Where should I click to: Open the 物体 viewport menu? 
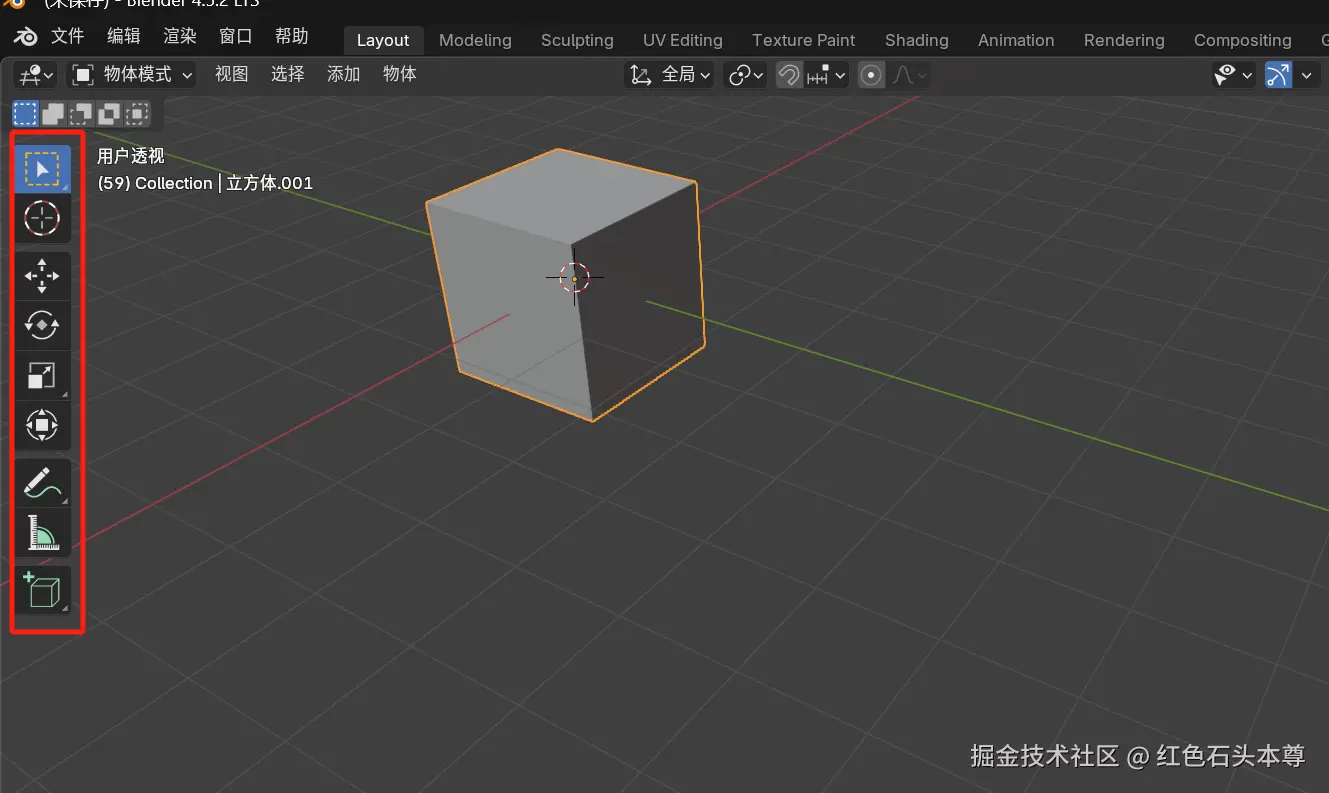pyautogui.click(x=400, y=75)
